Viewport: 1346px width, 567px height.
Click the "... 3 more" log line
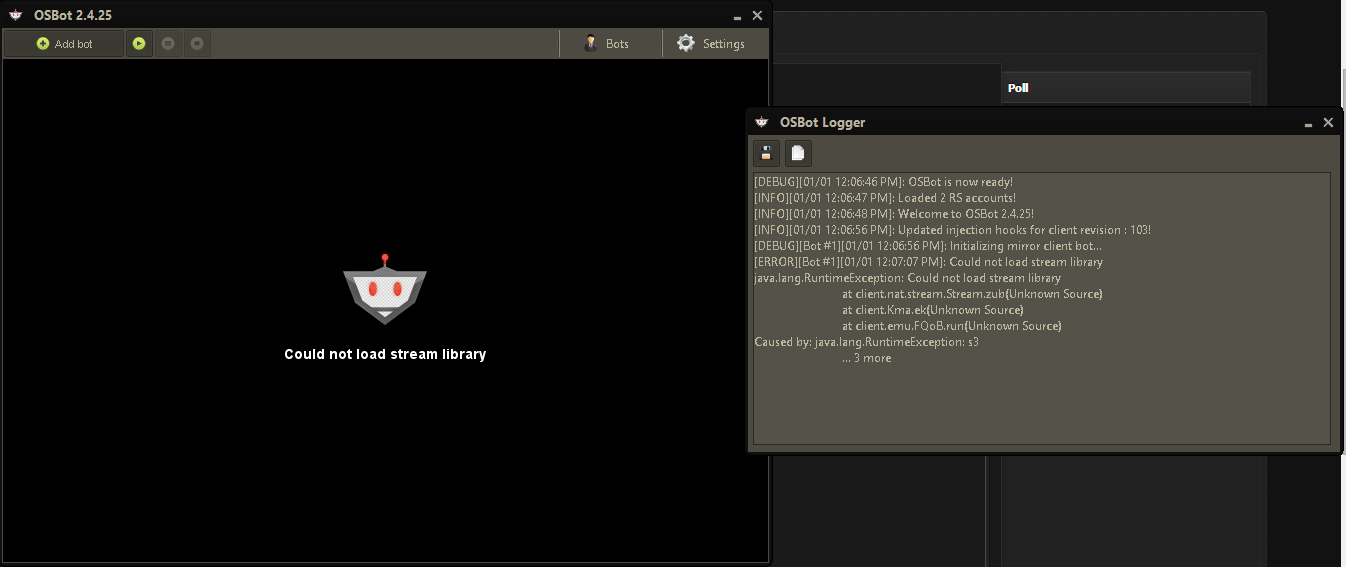point(866,358)
